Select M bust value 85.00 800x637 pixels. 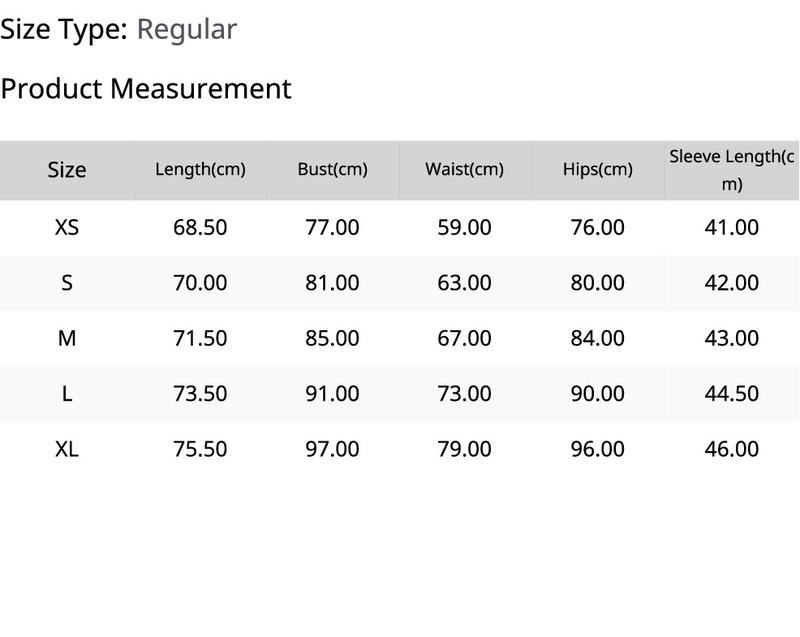click(x=332, y=338)
